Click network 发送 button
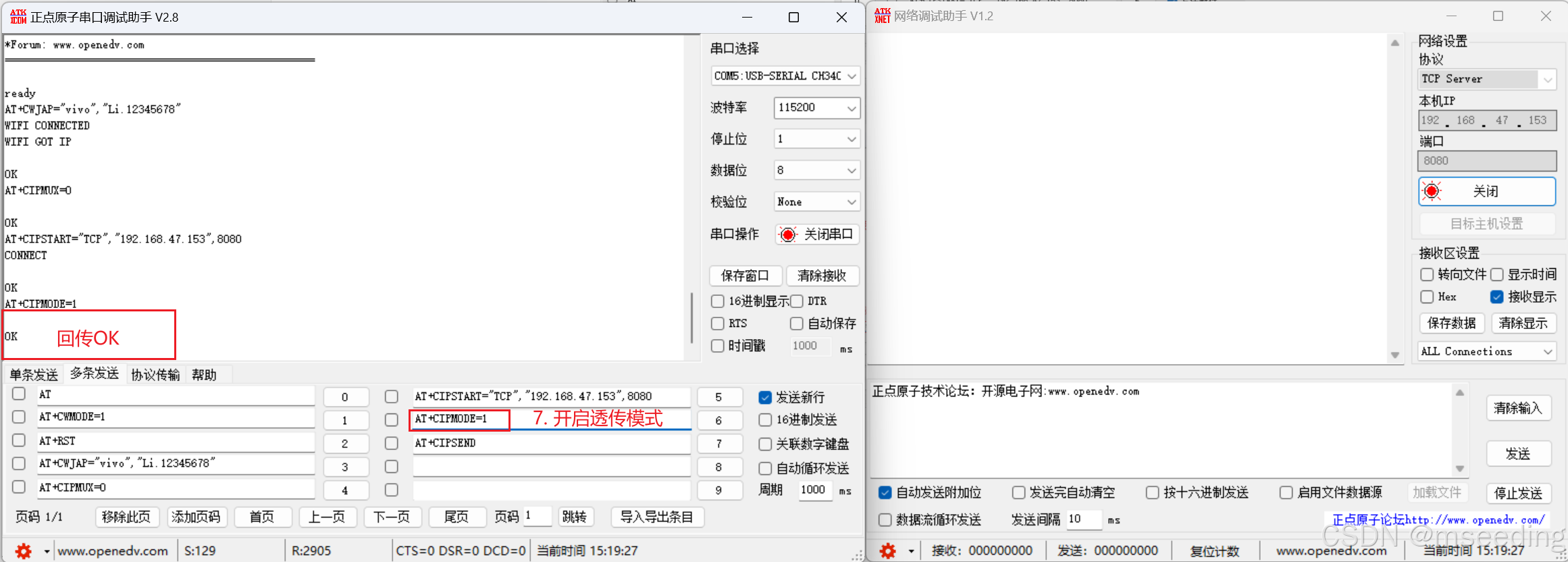Screen dimensions: 1568x562 coord(1518,454)
